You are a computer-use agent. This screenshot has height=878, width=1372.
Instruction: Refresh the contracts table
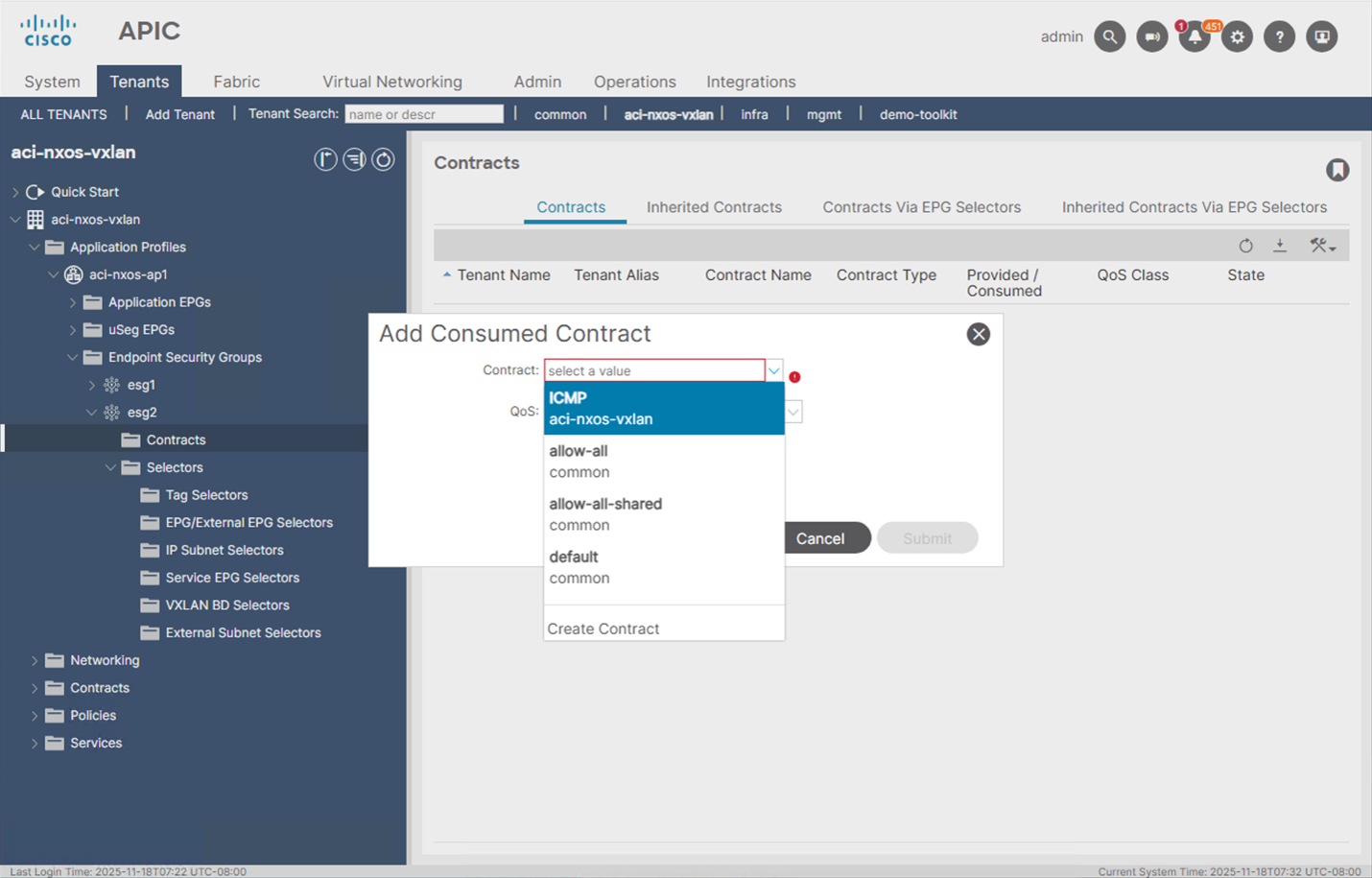(x=1245, y=246)
